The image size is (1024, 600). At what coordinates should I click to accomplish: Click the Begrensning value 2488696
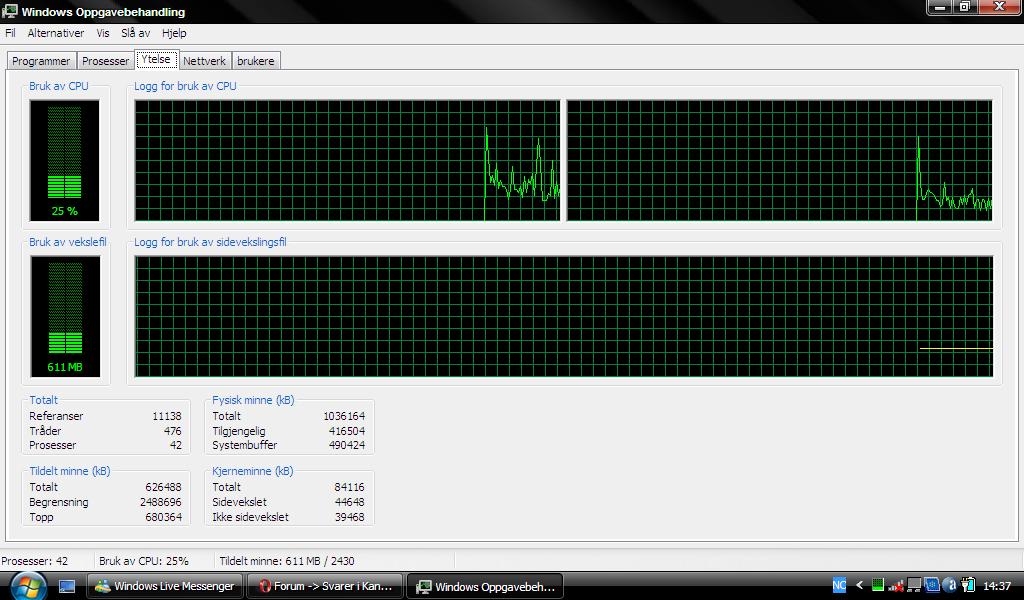[161, 502]
